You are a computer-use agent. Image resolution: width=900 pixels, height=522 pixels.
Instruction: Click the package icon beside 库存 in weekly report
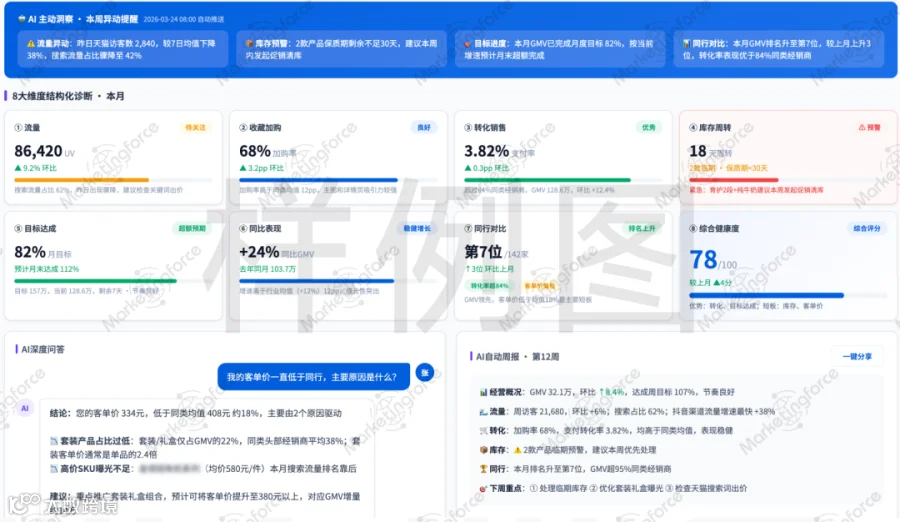(483, 450)
